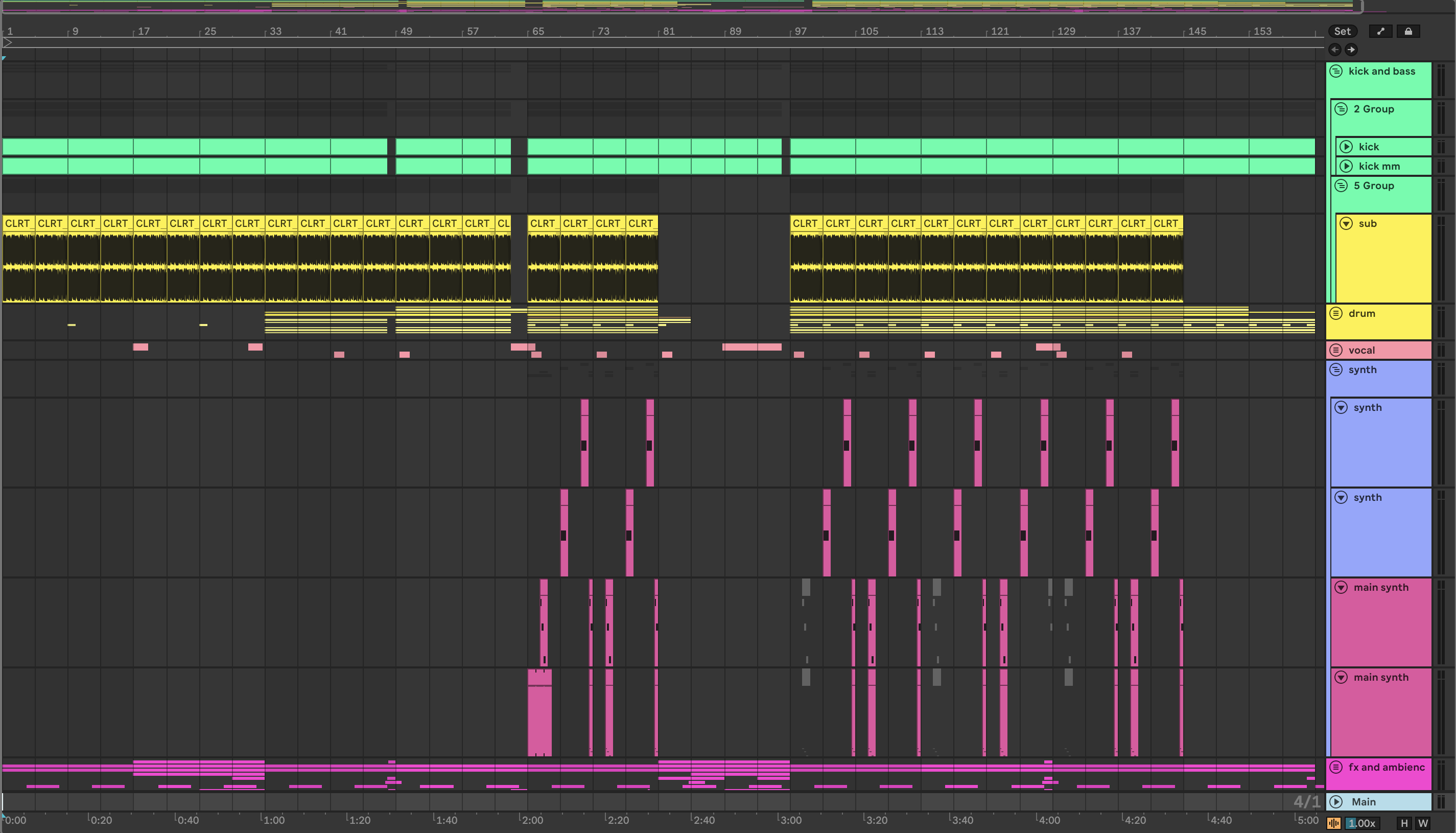The image size is (1456, 833).
Task: Toggle the orange waveform view icon
Action: tap(1333, 823)
